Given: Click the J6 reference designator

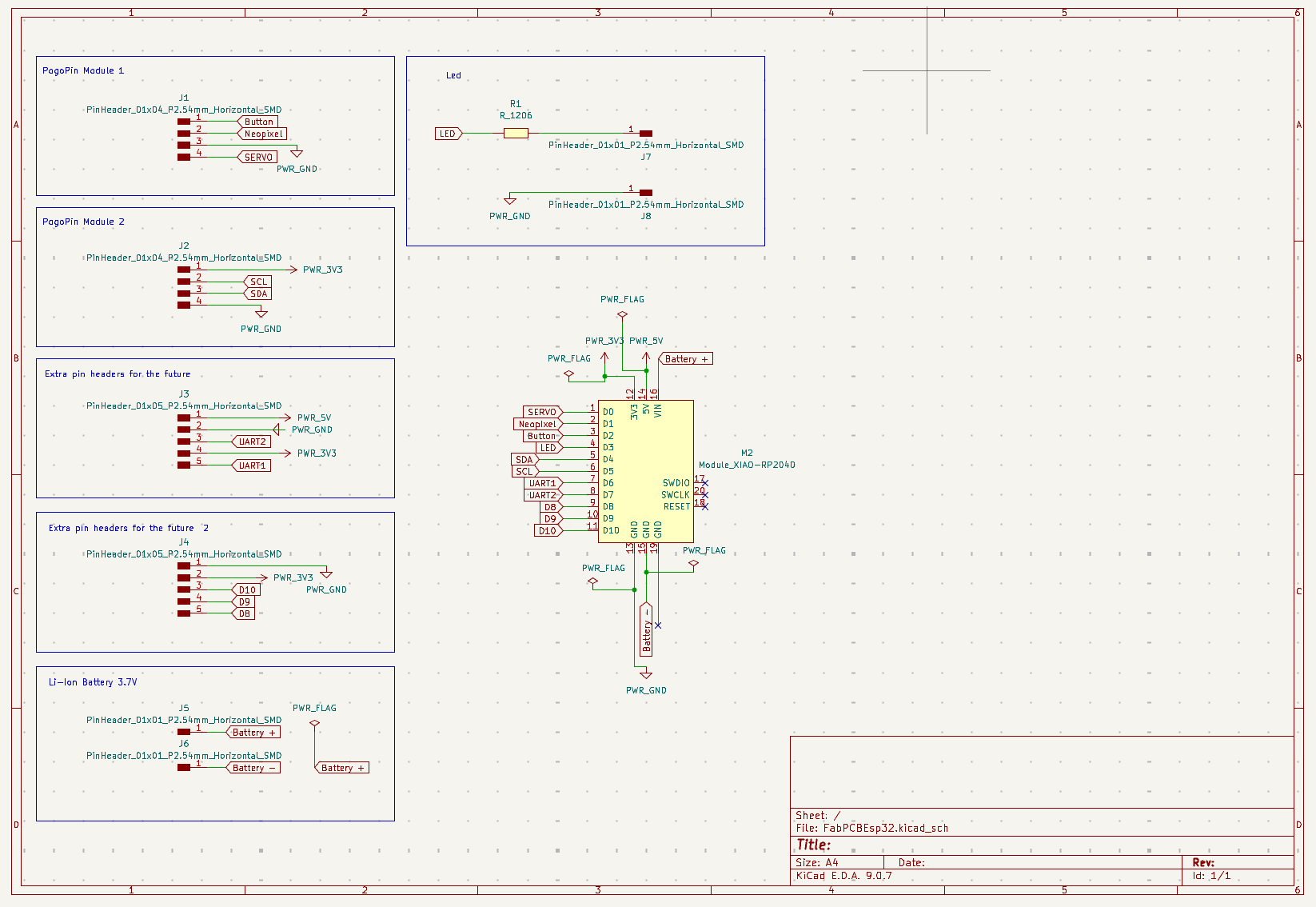Looking at the screenshot, I should (x=184, y=743).
